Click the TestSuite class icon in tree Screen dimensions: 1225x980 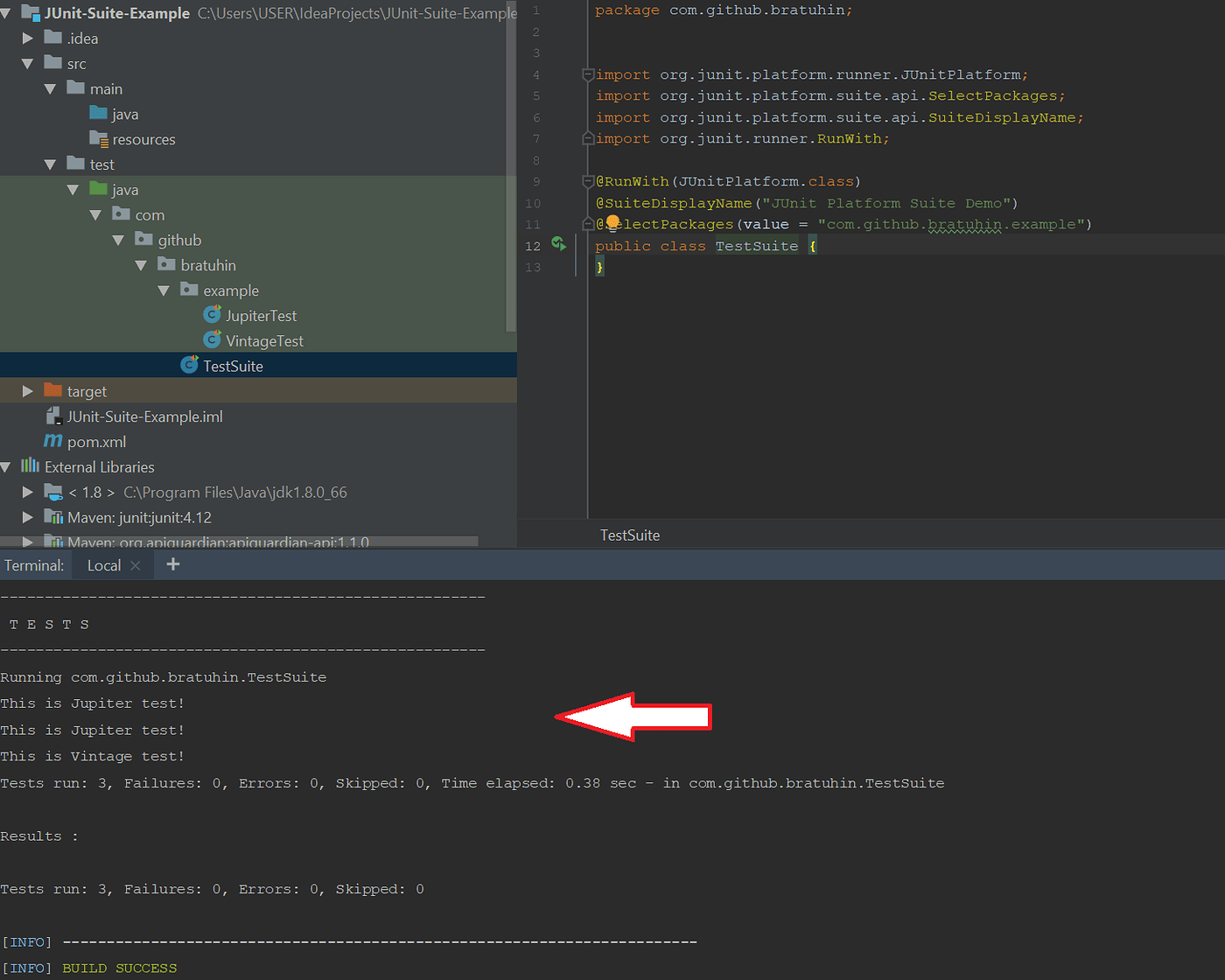190,365
